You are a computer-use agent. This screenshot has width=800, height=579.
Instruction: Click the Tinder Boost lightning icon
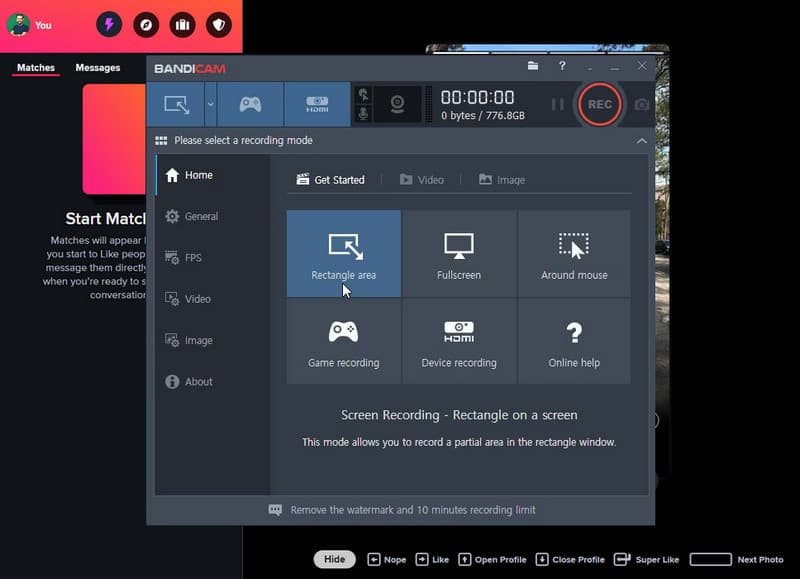[109, 25]
